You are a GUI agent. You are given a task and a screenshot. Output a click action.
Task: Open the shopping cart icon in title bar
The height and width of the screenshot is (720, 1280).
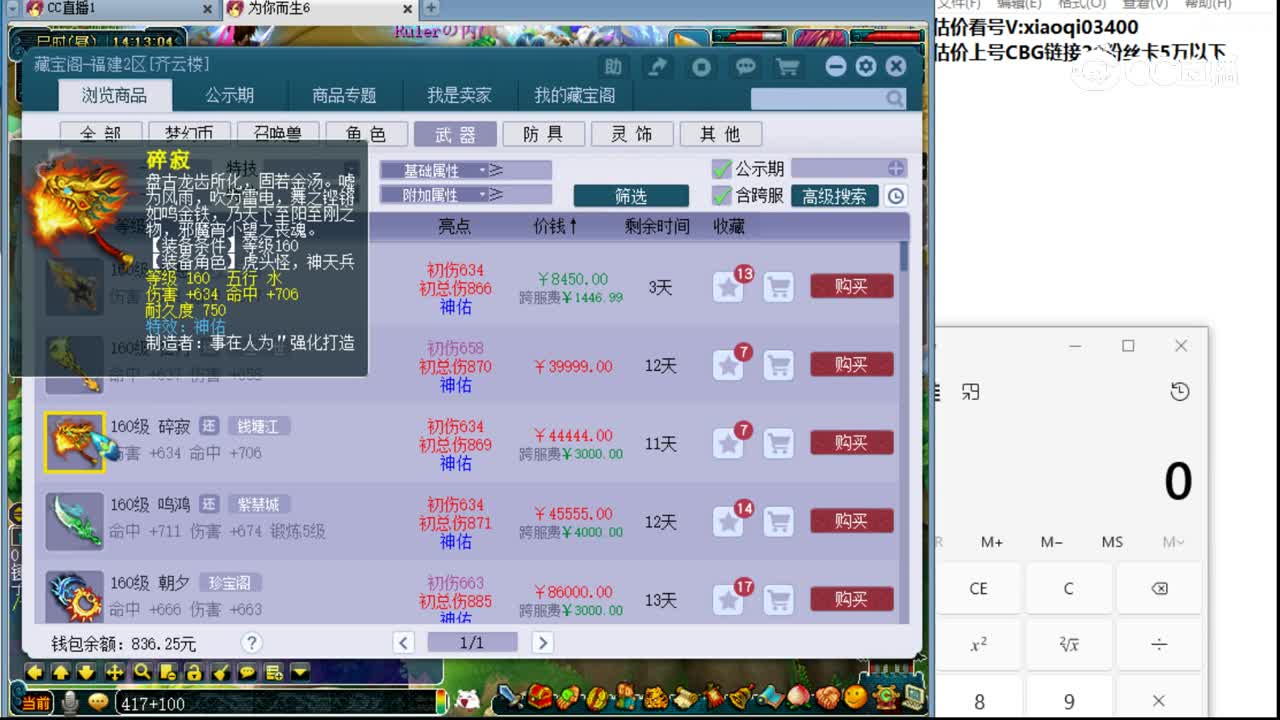(788, 67)
